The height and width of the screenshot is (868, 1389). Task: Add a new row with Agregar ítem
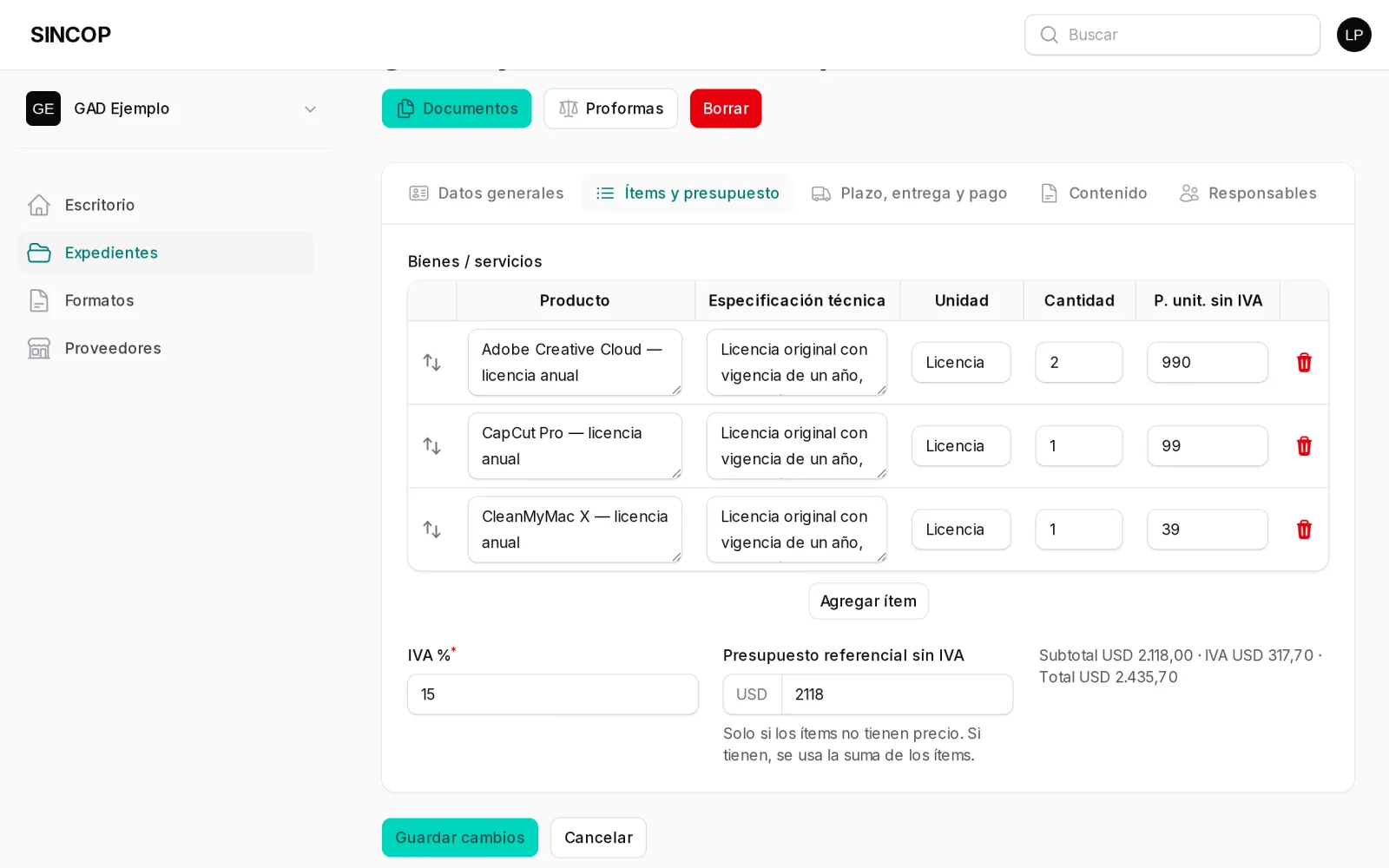pos(868,601)
